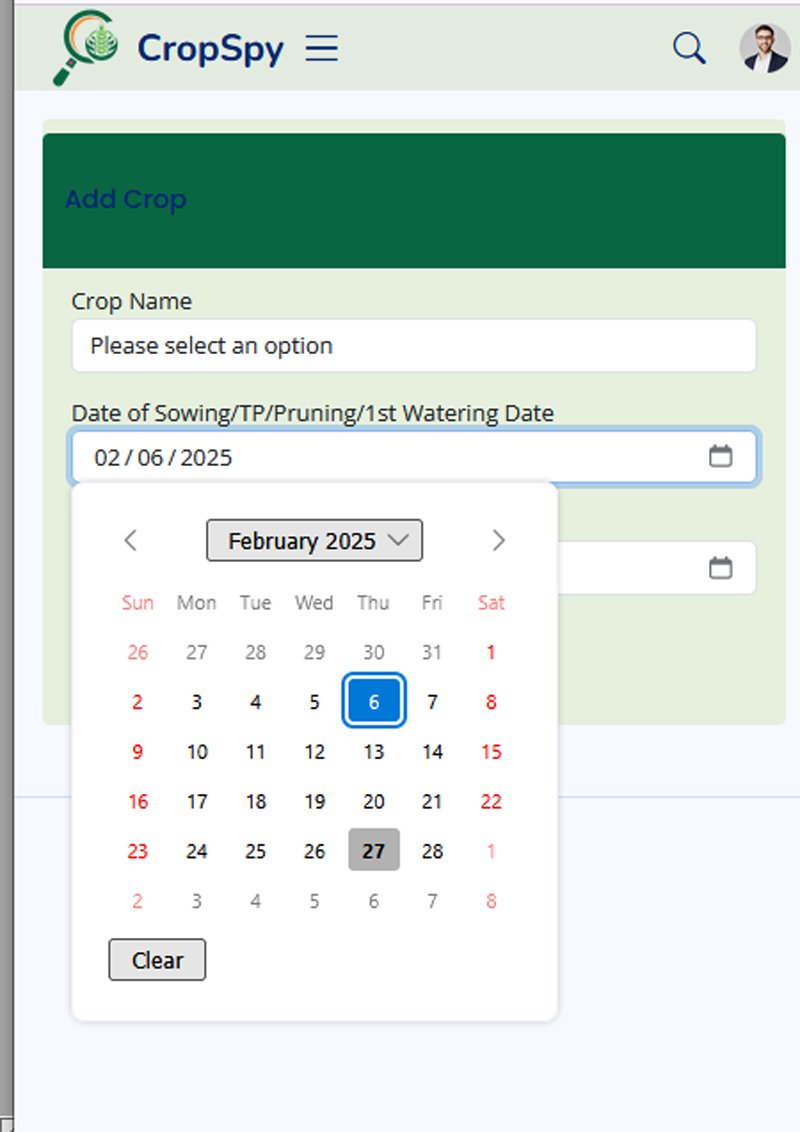Image resolution: width=800 pixels, height=1132 pixels.
Task: Click inside the sowing date input field
Action: [300, 456]
